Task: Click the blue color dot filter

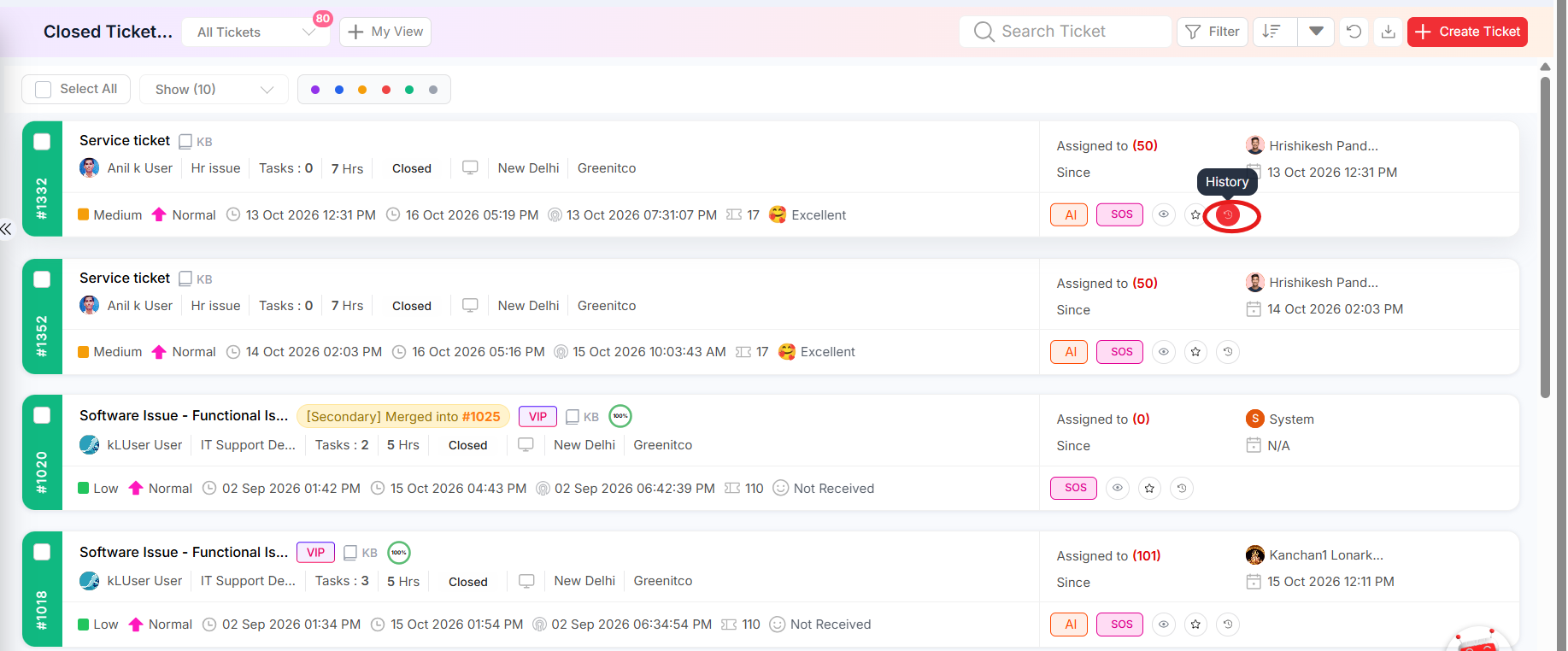Action: 339,90
